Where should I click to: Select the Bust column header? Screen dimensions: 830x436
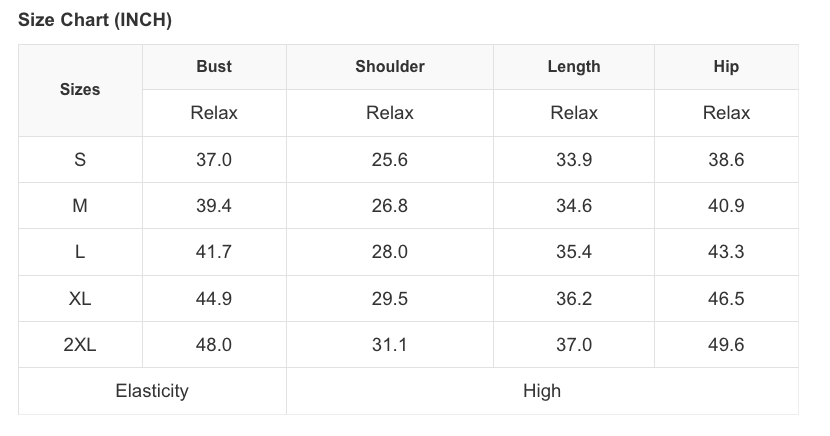click(x=214, y=67)
